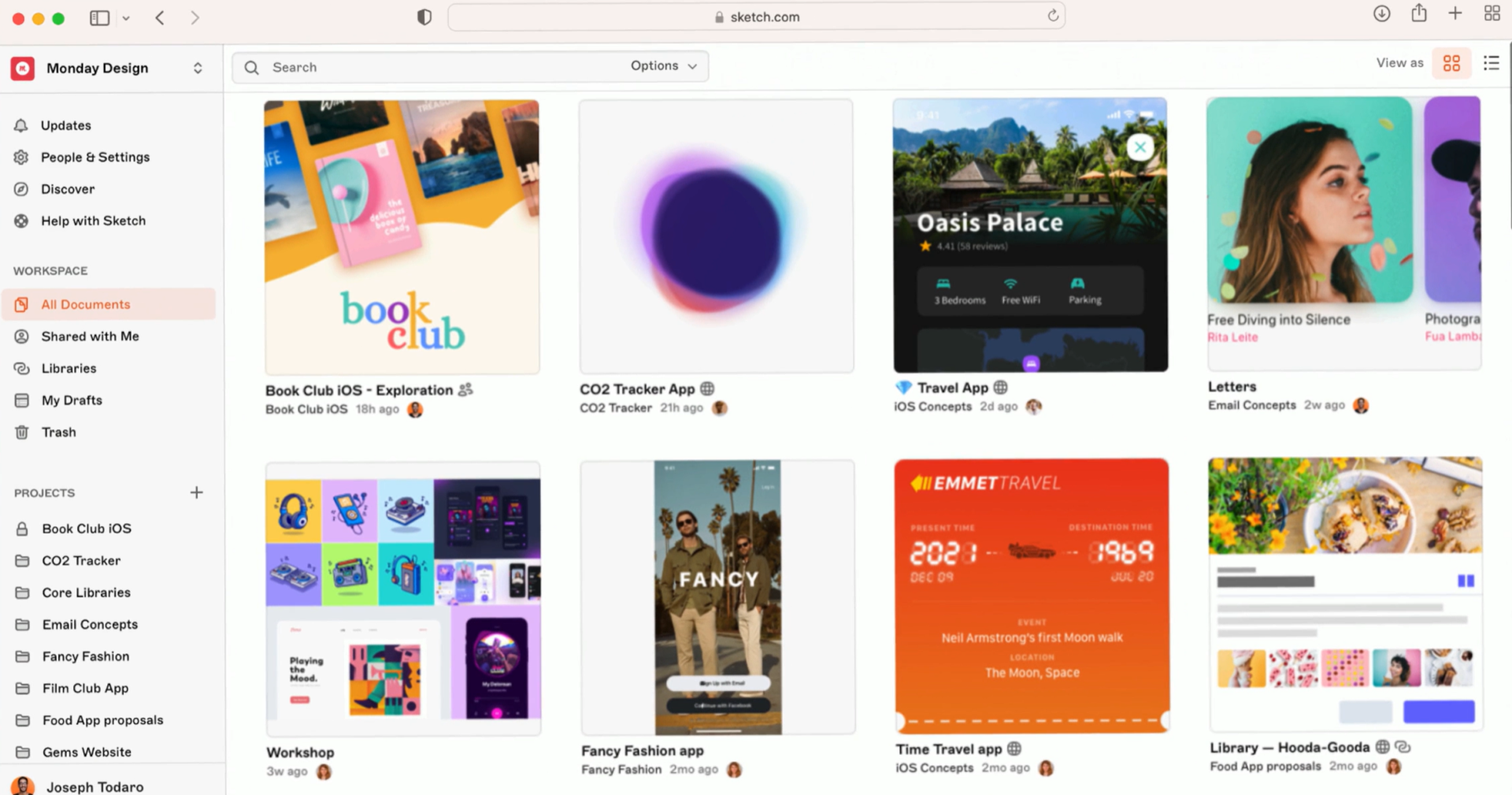This screenshot has width=1512, height=795.
Task: Click globe icon next to Time Travel app
Action: (x=1014, y=749)
